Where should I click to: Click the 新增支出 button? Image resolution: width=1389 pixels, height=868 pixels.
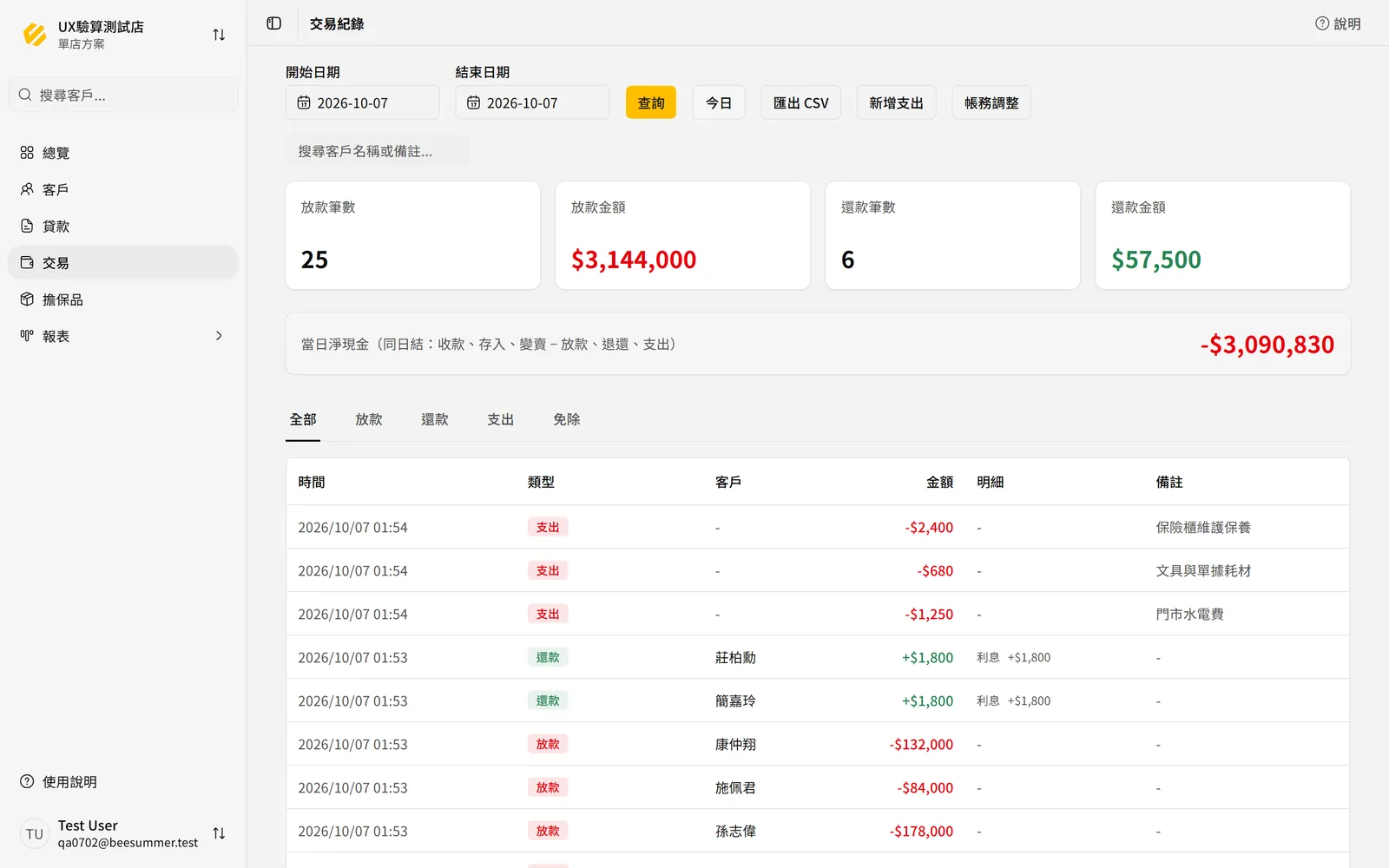[896, 102]
